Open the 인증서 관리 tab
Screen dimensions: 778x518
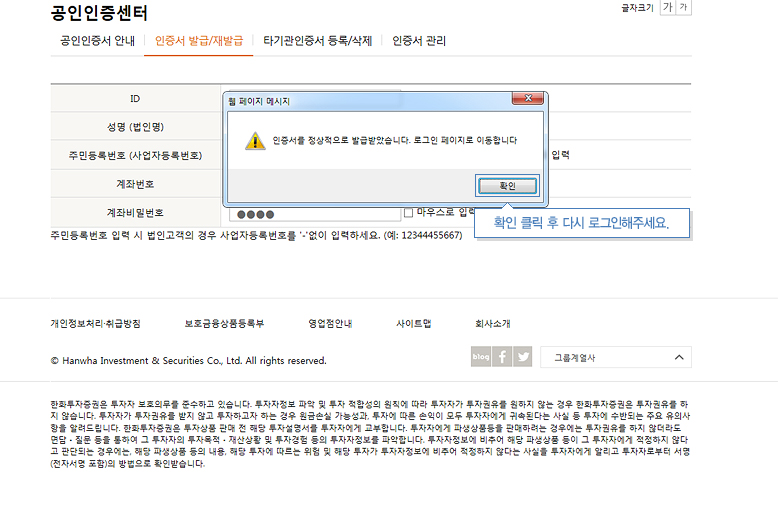pos(419,41)
